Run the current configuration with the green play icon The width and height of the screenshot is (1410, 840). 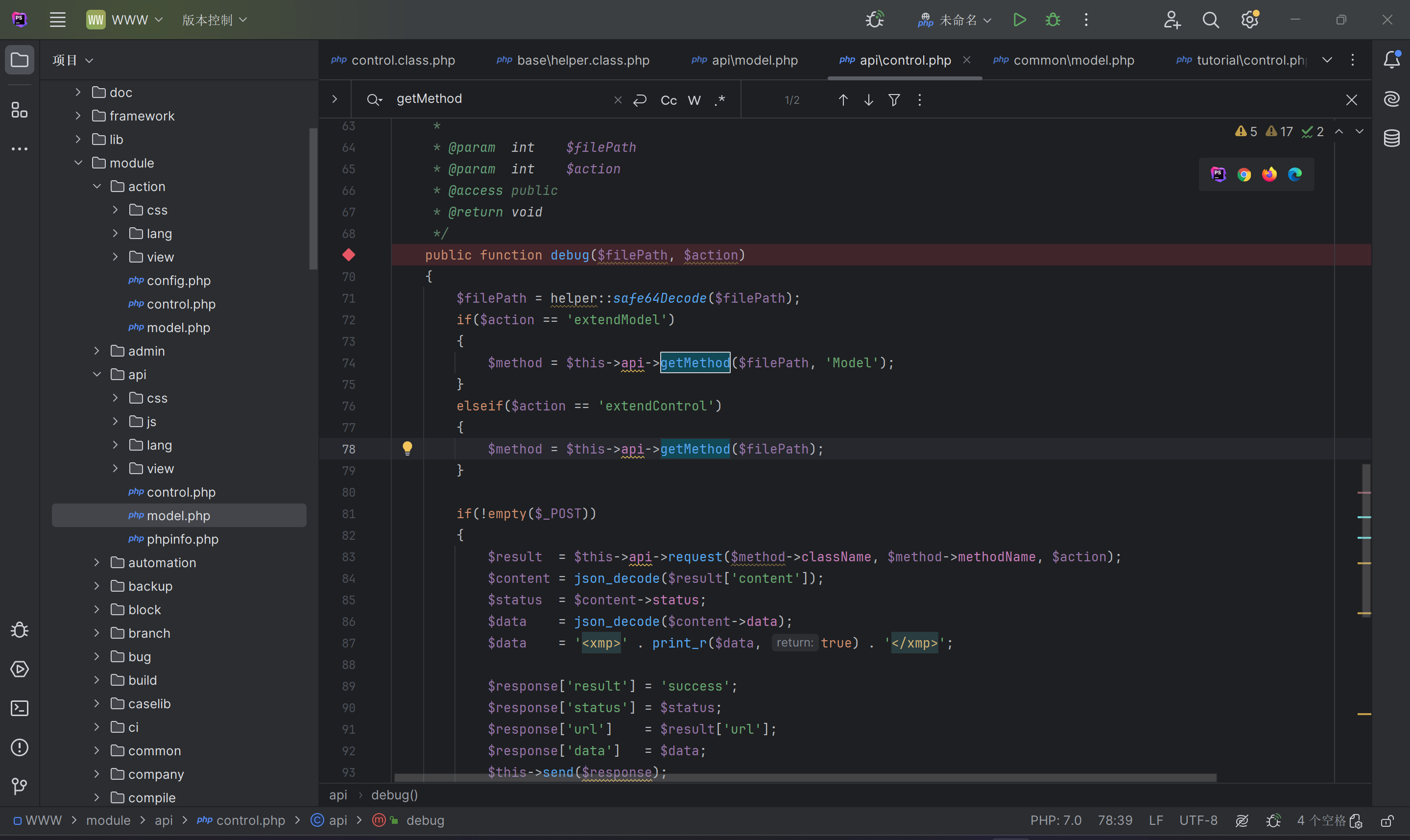1019,20
